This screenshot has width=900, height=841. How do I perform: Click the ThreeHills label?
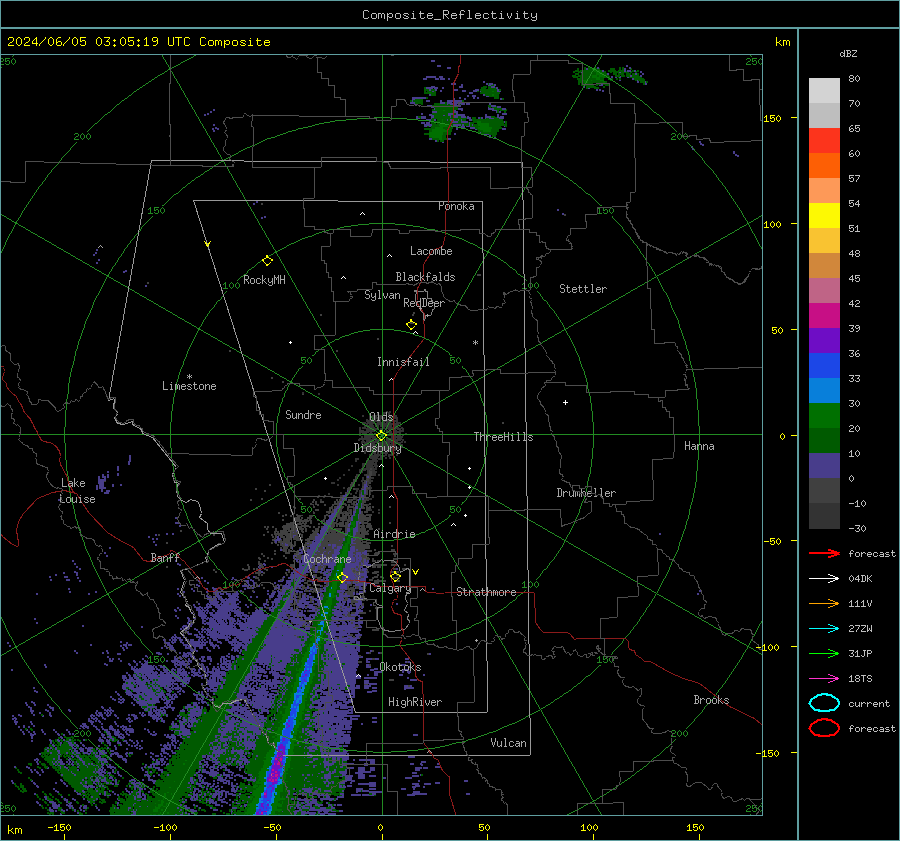tap(503, 437)
